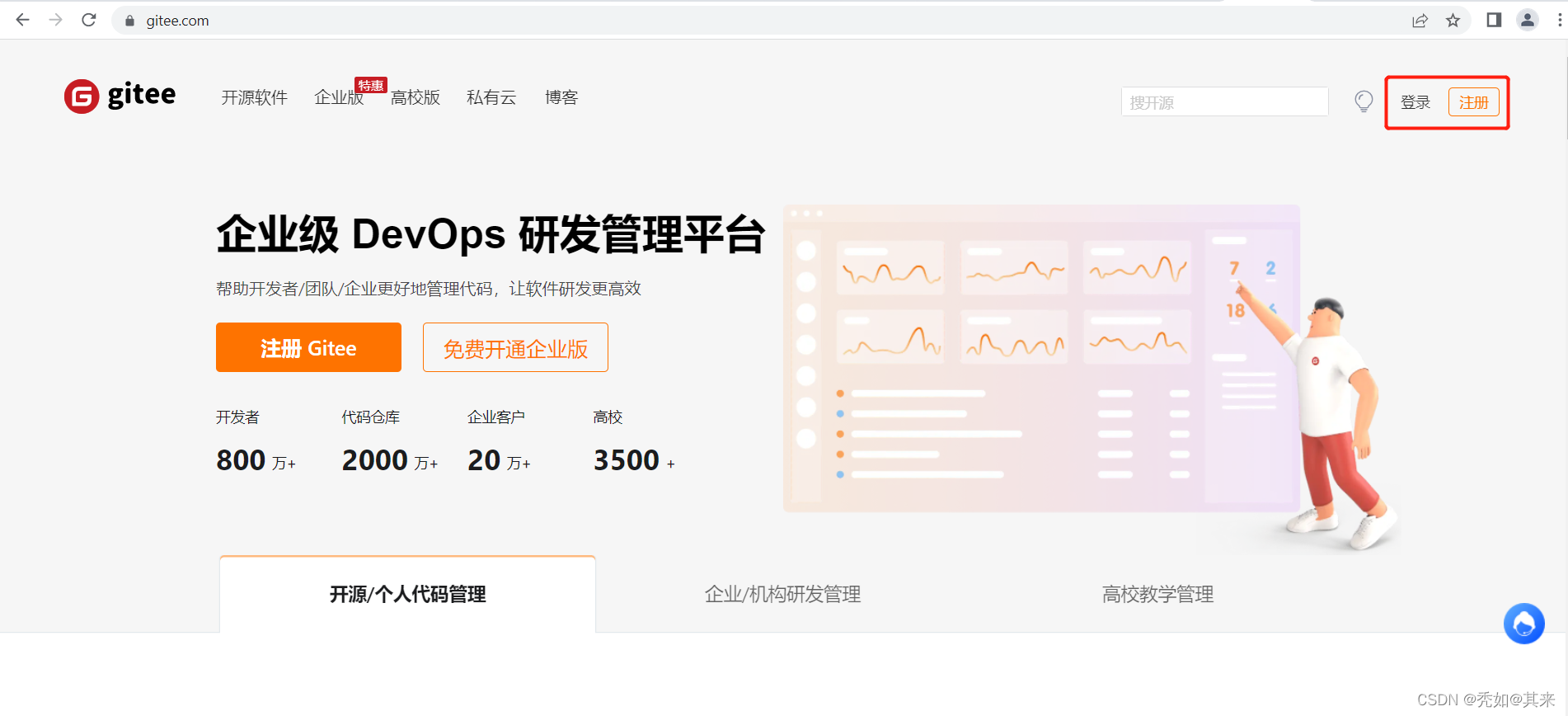Open the 开源软件 nav item
Viewport: 1568px width, 716px height.
pos(254,97)
